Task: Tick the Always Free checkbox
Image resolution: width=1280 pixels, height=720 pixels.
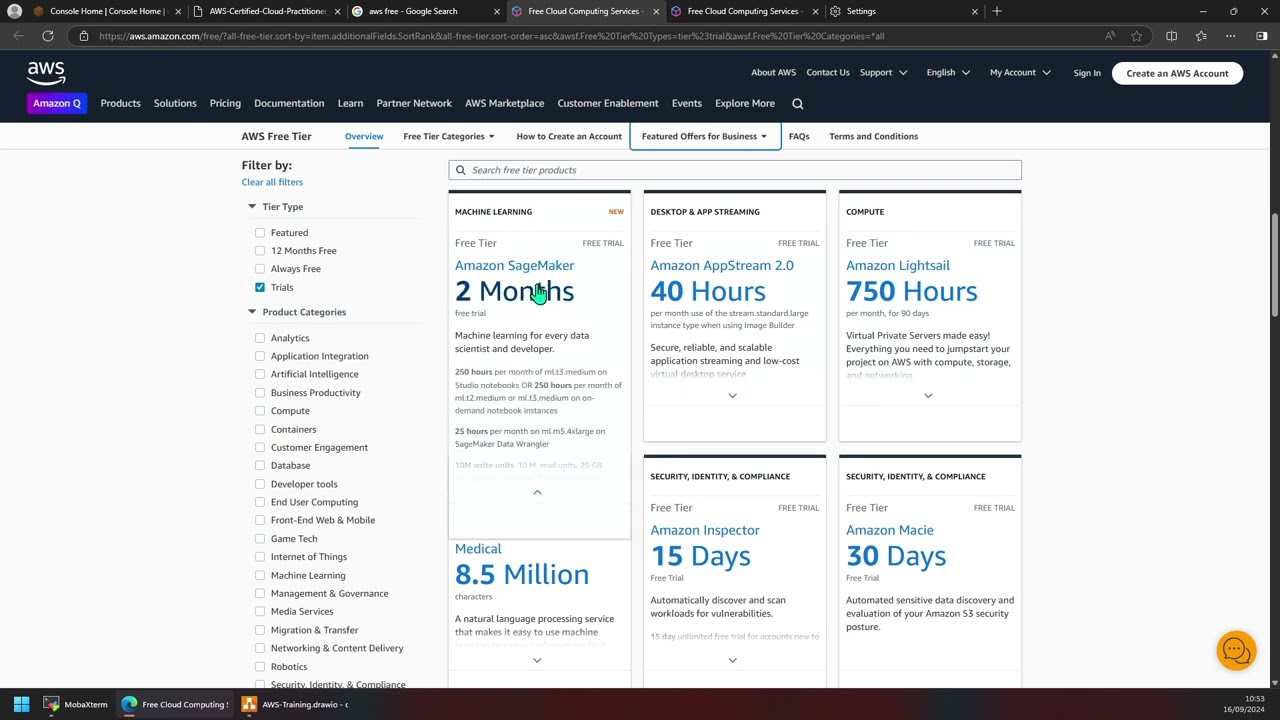Action: (260, 269)
